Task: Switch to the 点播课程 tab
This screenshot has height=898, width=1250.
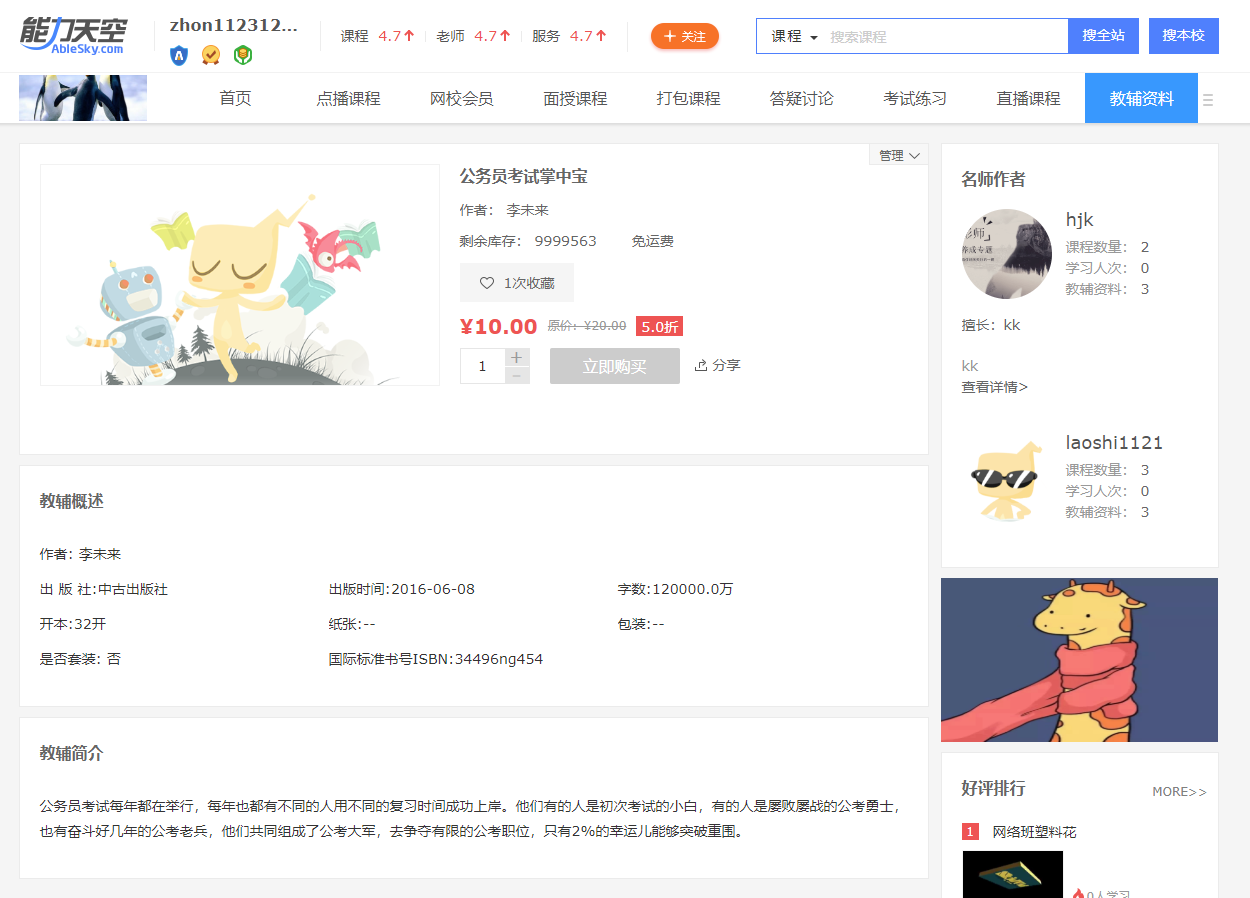Action: 348,99
